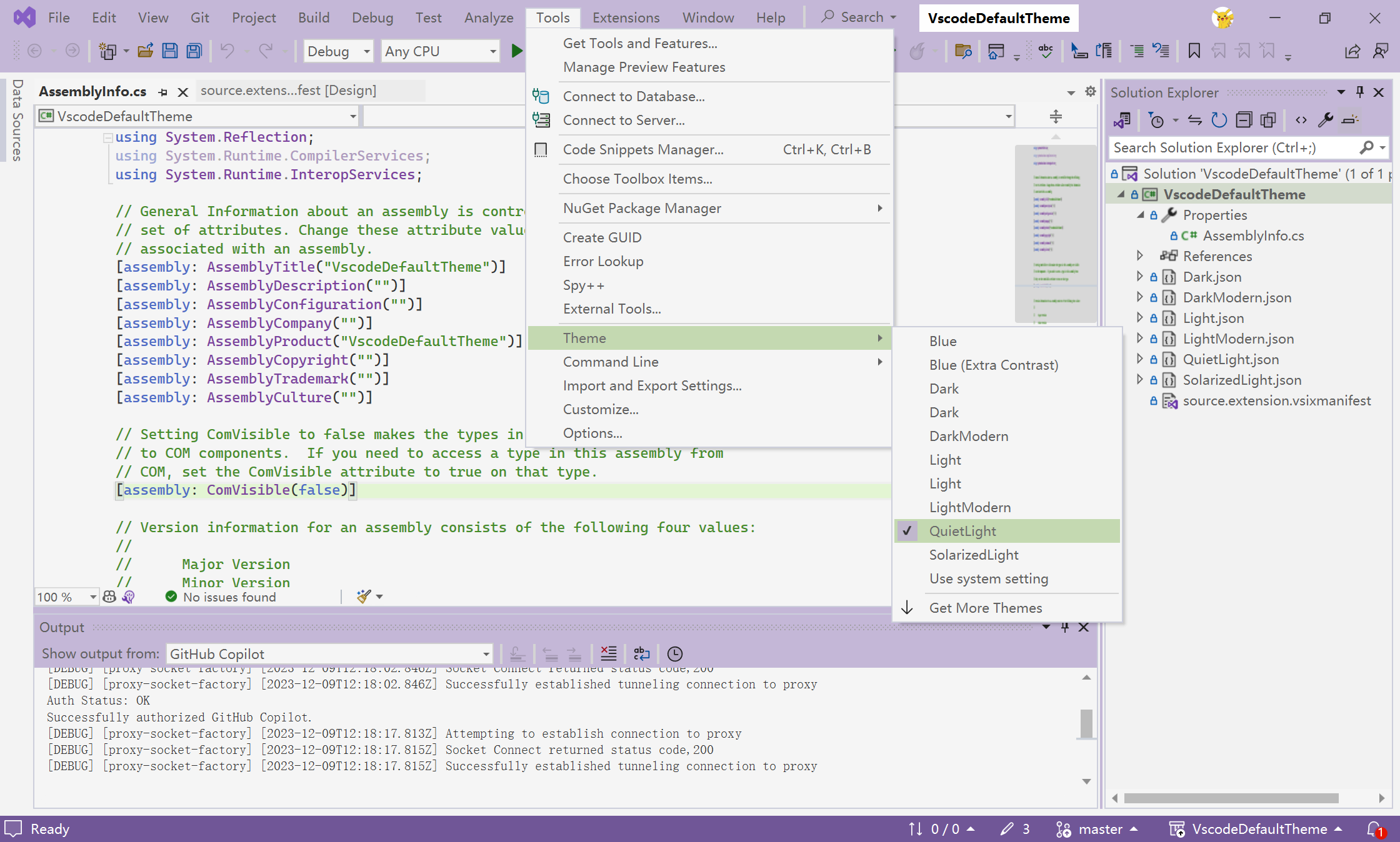
Task: Open the notifications bell in status bar
Action: [1374, 829]
